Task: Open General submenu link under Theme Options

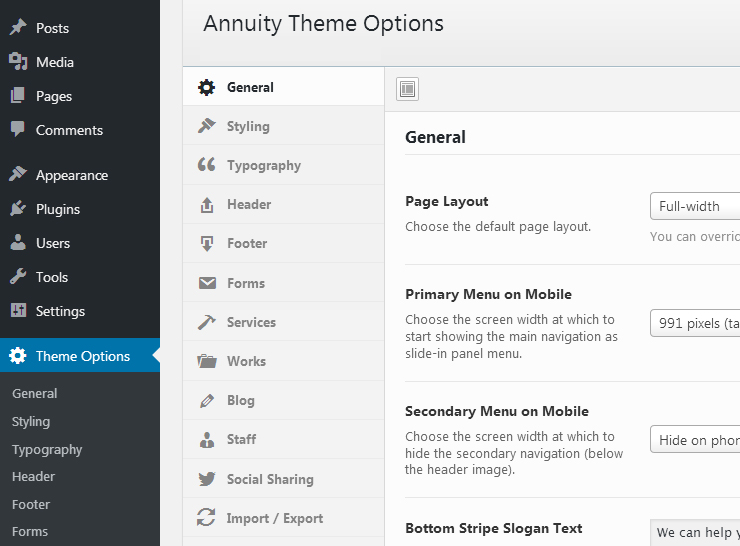Action: [34, 394]
